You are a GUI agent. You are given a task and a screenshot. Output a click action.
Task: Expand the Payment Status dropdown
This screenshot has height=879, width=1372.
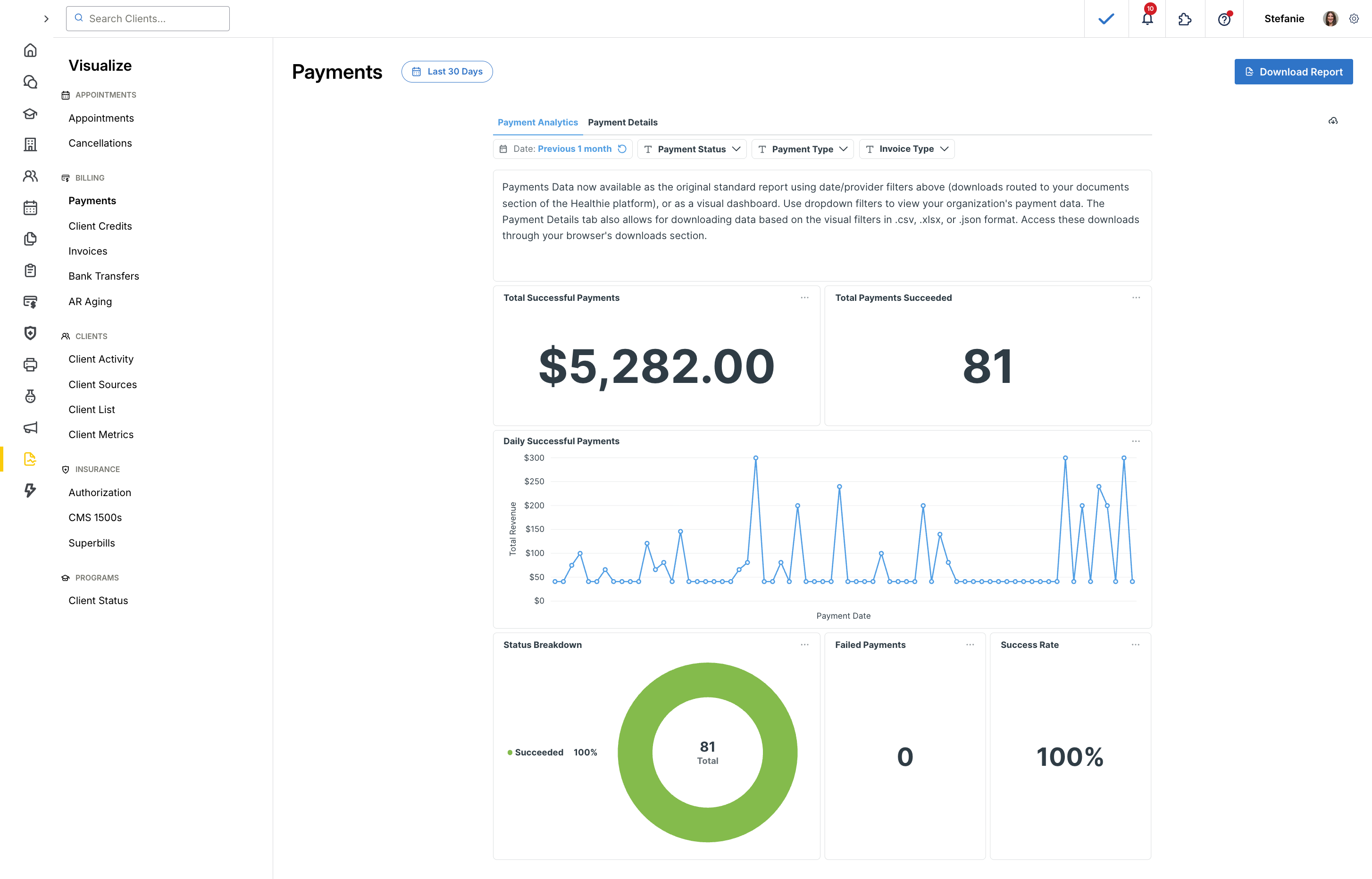click(x=692, y=149)
